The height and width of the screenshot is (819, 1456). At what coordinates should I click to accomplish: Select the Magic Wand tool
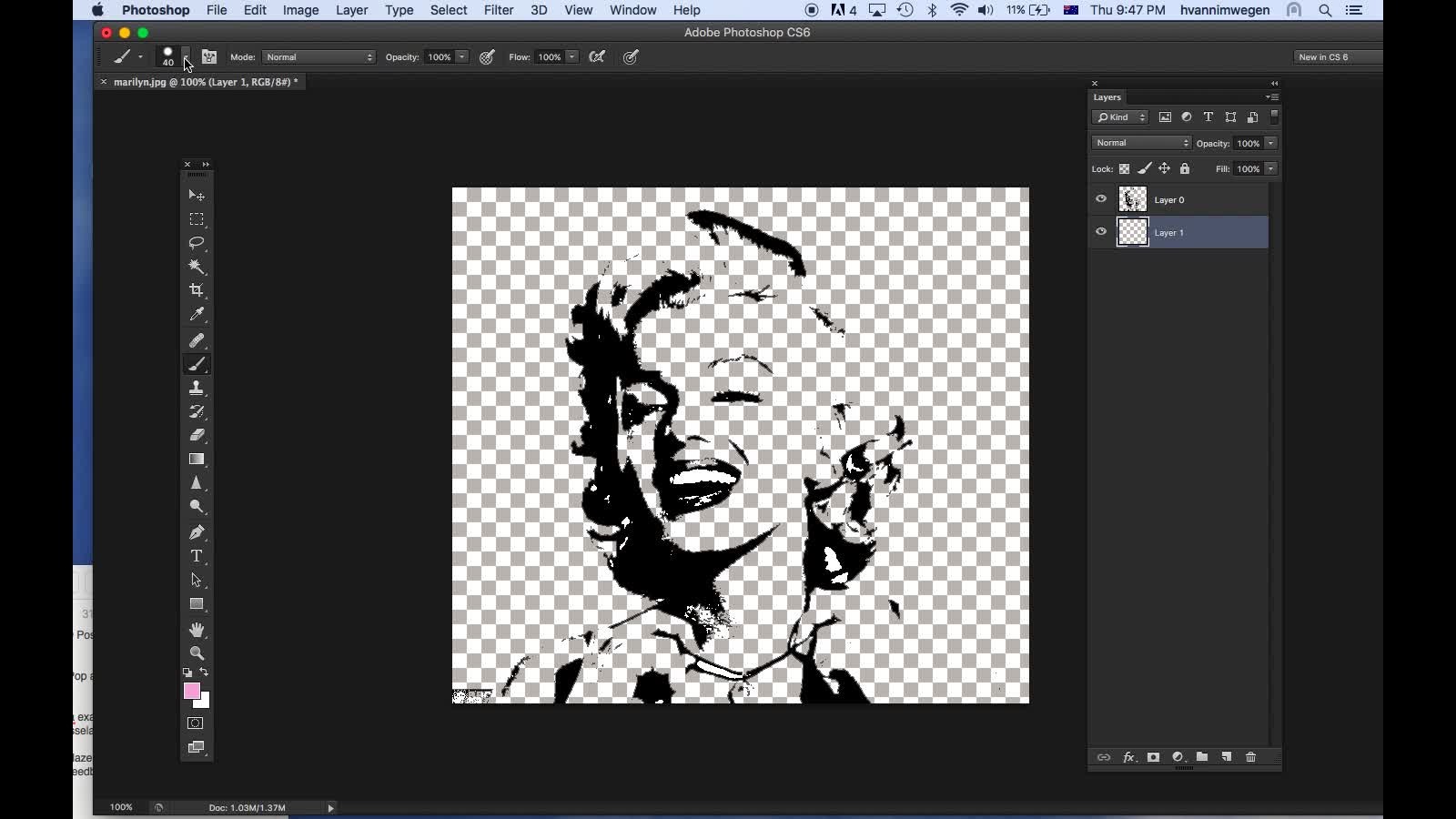(x=197, y=267)
